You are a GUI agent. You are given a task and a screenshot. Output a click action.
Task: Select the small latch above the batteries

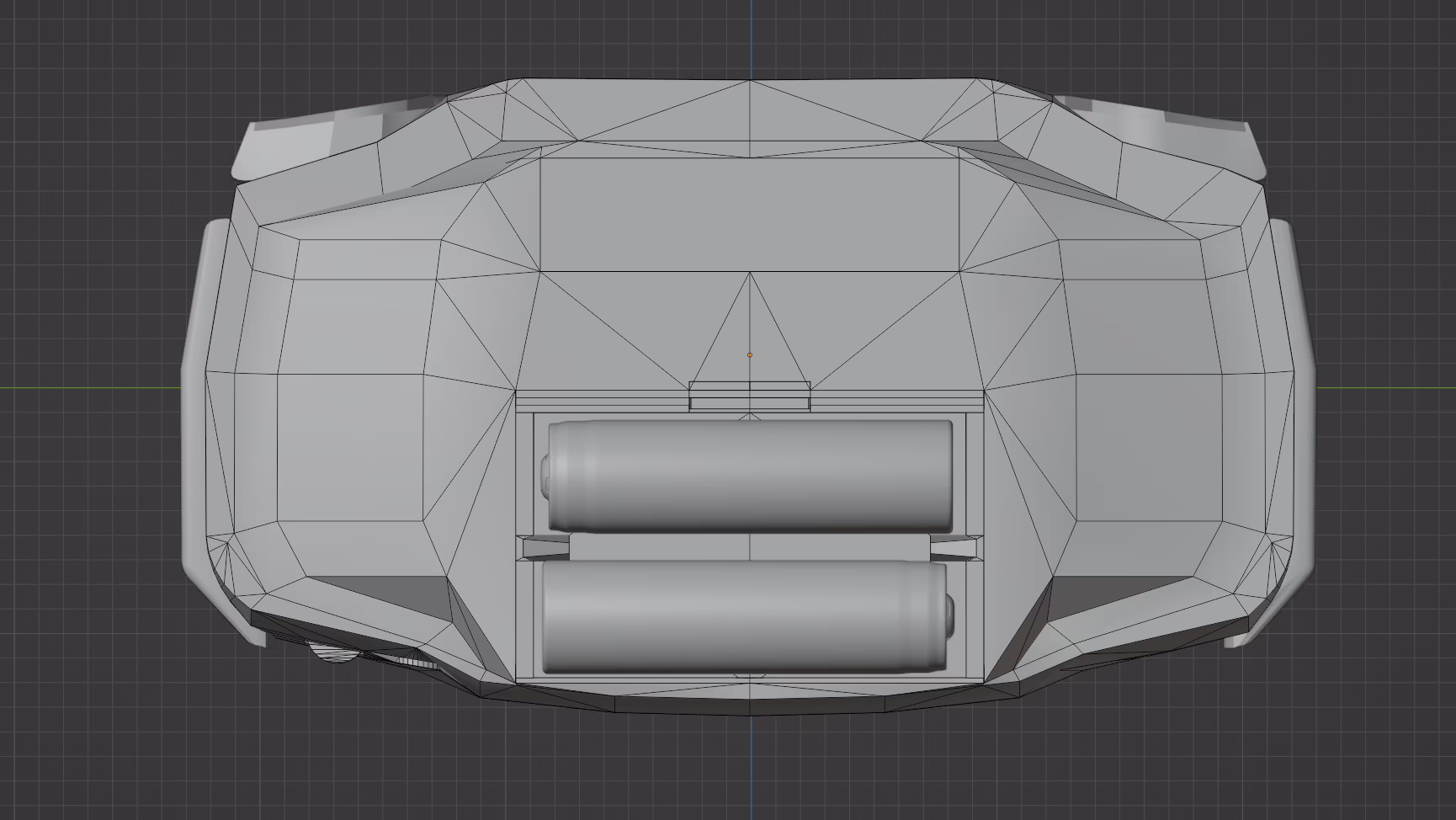pyautogui.click(x=749, y=396)
